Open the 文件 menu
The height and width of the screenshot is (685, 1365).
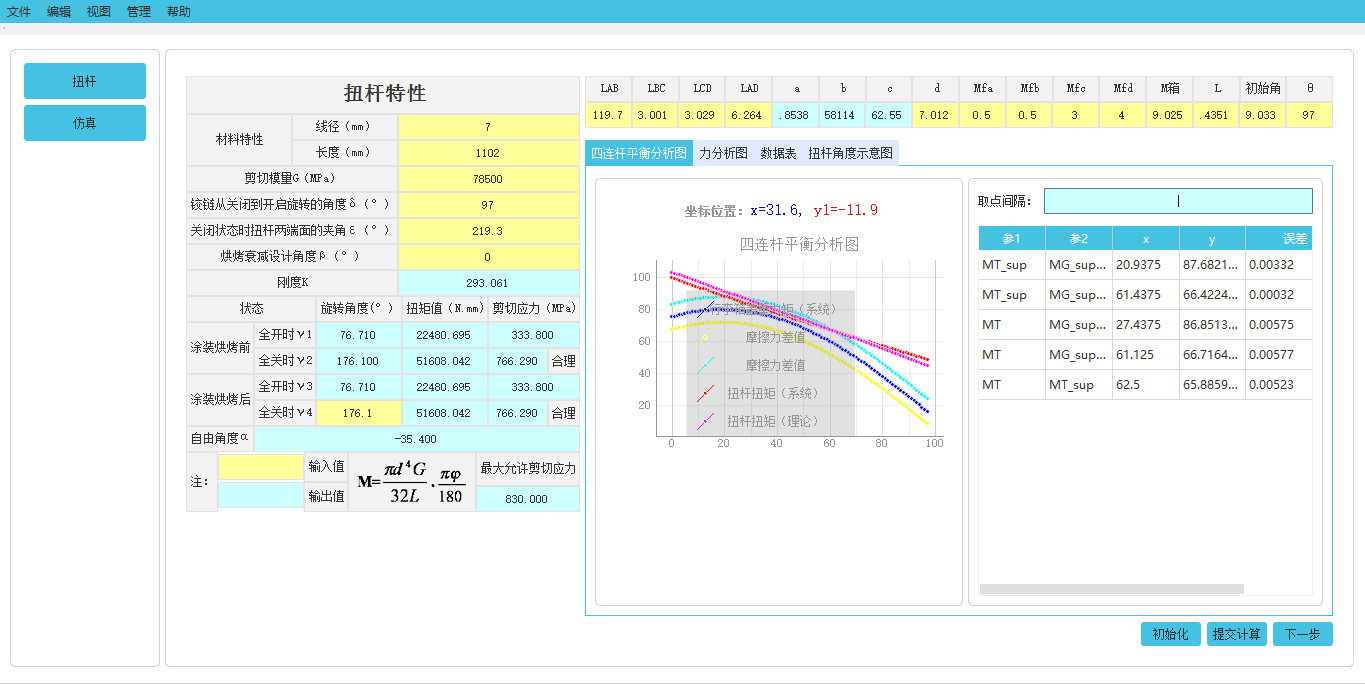pyautogui.click(x=18, y=11)
